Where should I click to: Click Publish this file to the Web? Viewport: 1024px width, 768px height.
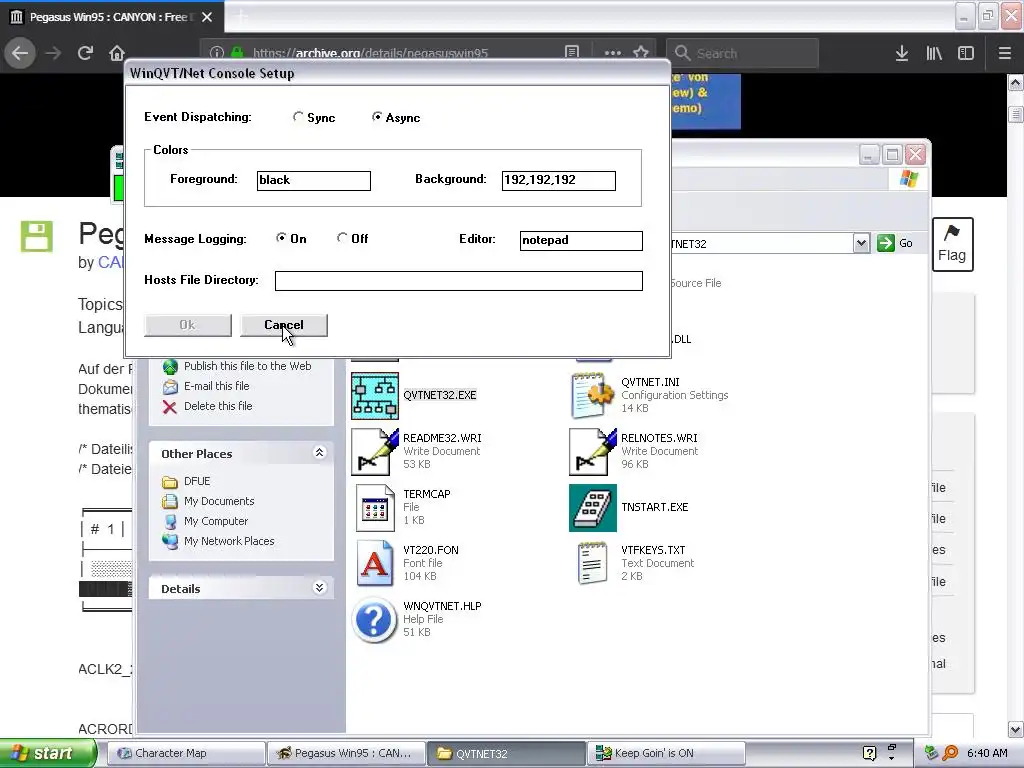(248, 366)
